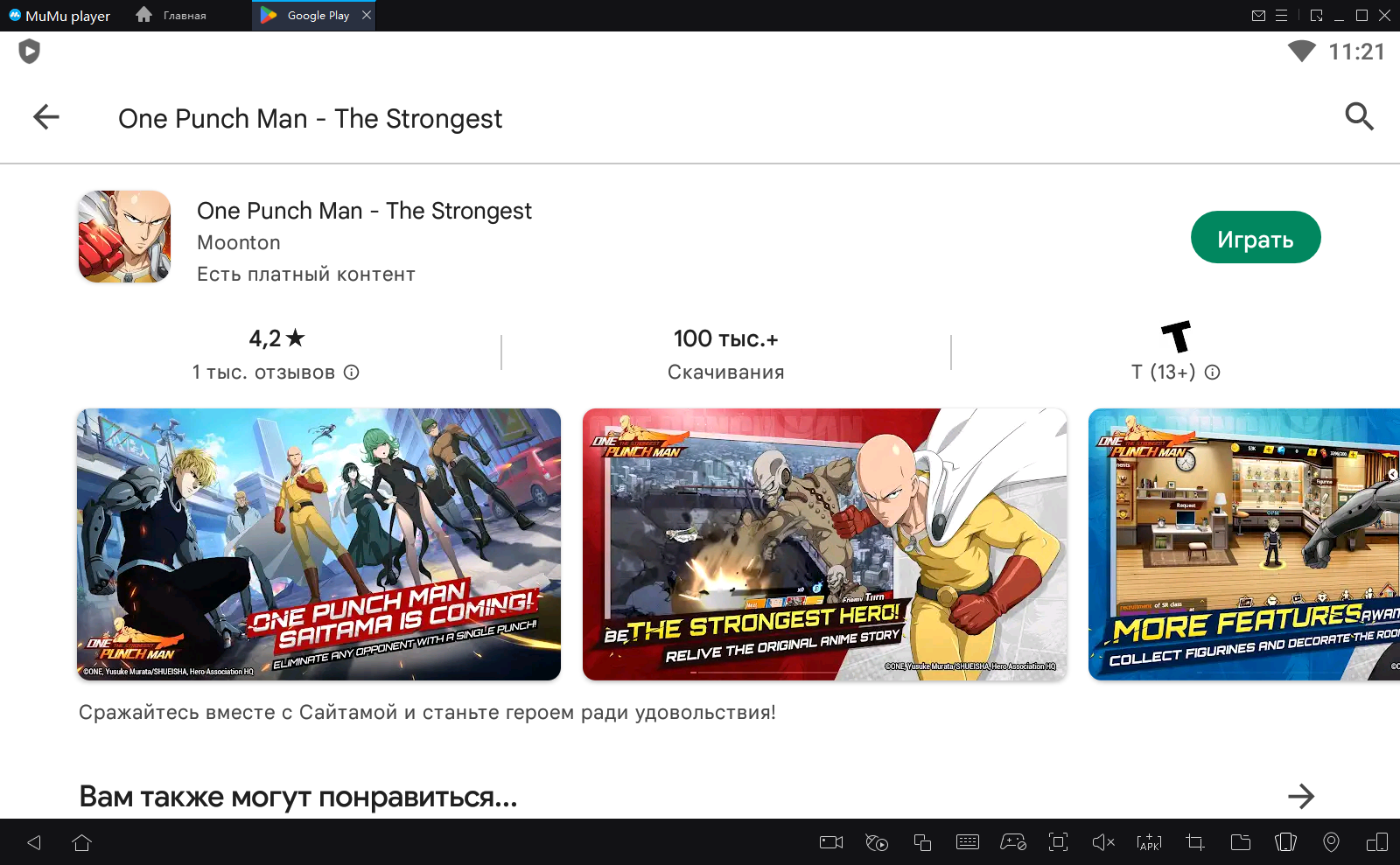
Task: Click the green Играть button
Action: point(1255,238)
